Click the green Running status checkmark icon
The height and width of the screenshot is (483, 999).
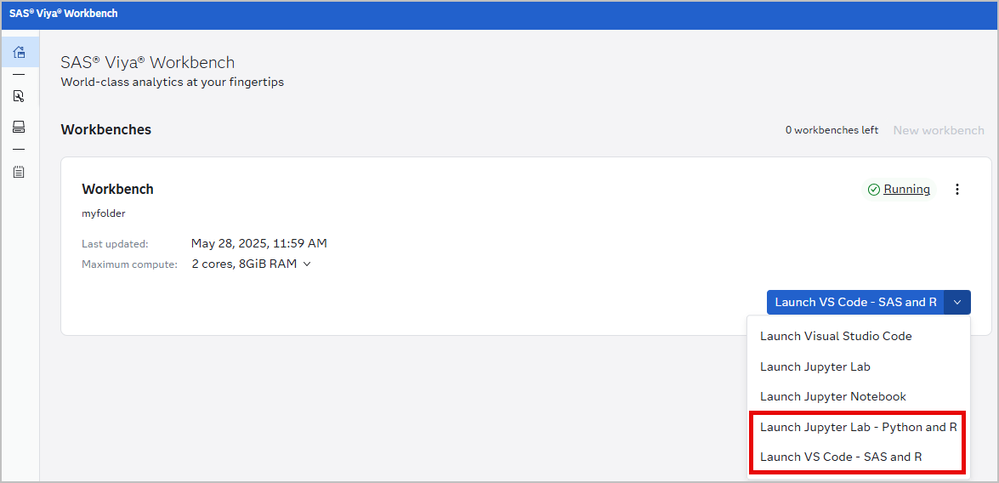pos(873,190)
